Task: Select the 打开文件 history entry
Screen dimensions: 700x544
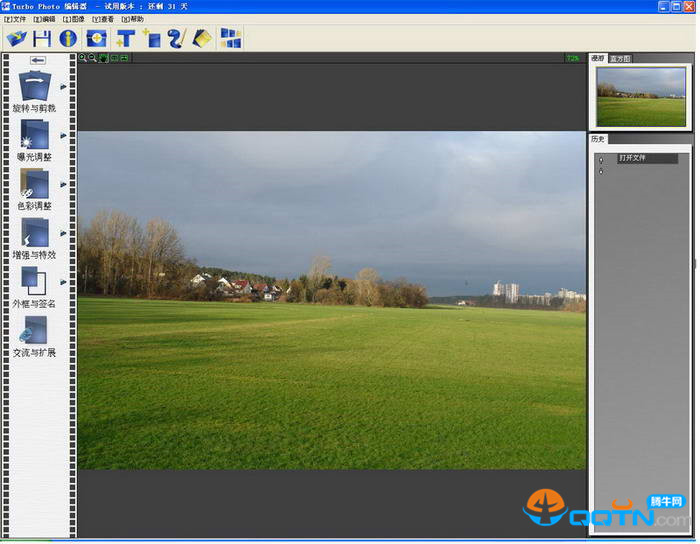Action: pyautogui.click(x=646, y=158)
